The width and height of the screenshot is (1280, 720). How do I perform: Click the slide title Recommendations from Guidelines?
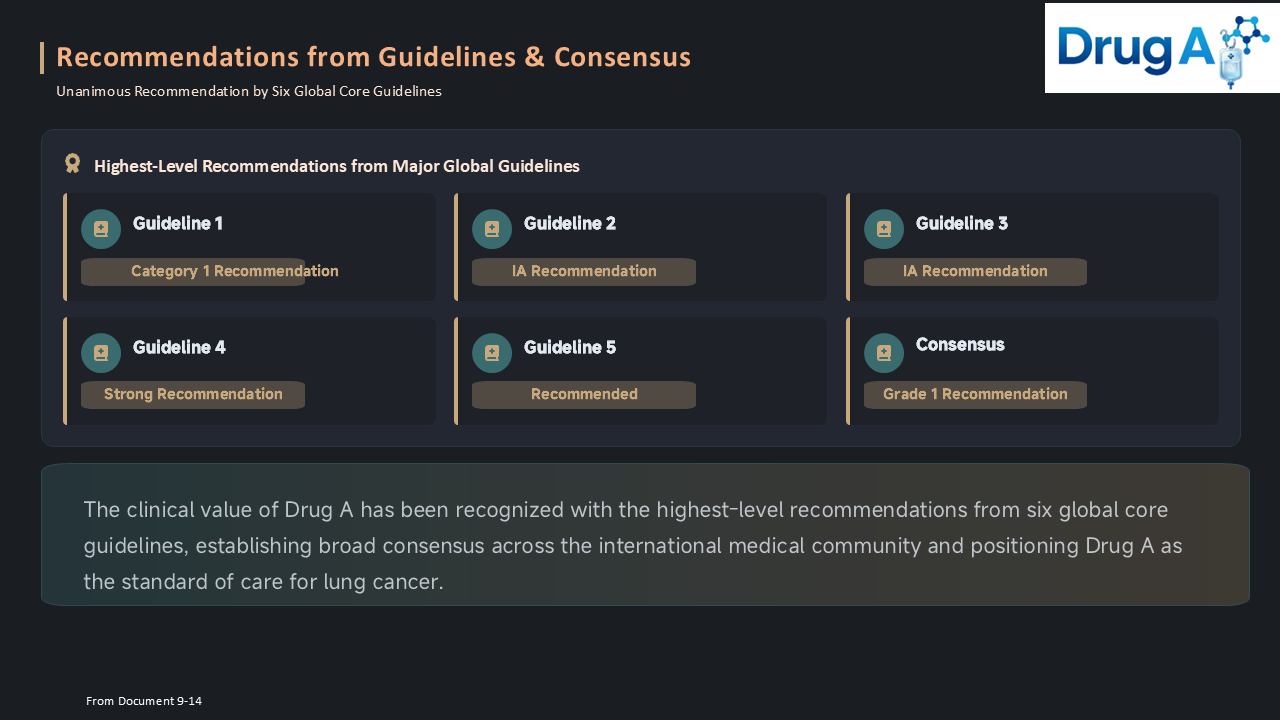(x=373, y=57)
